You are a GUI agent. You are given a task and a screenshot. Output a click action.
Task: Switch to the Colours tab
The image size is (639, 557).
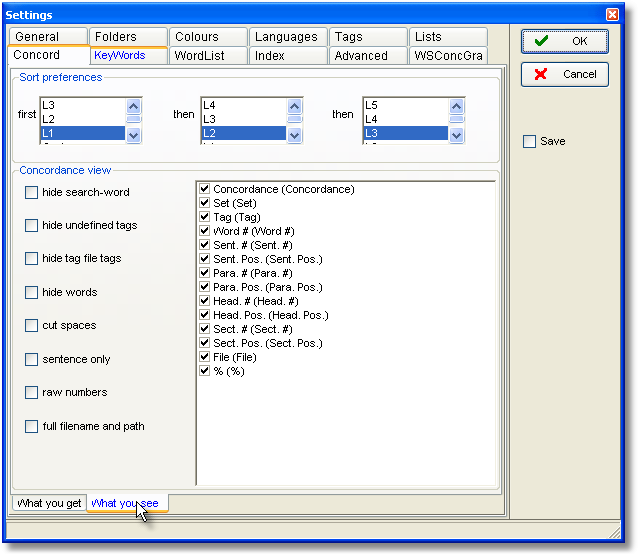(x=208, y=37)
